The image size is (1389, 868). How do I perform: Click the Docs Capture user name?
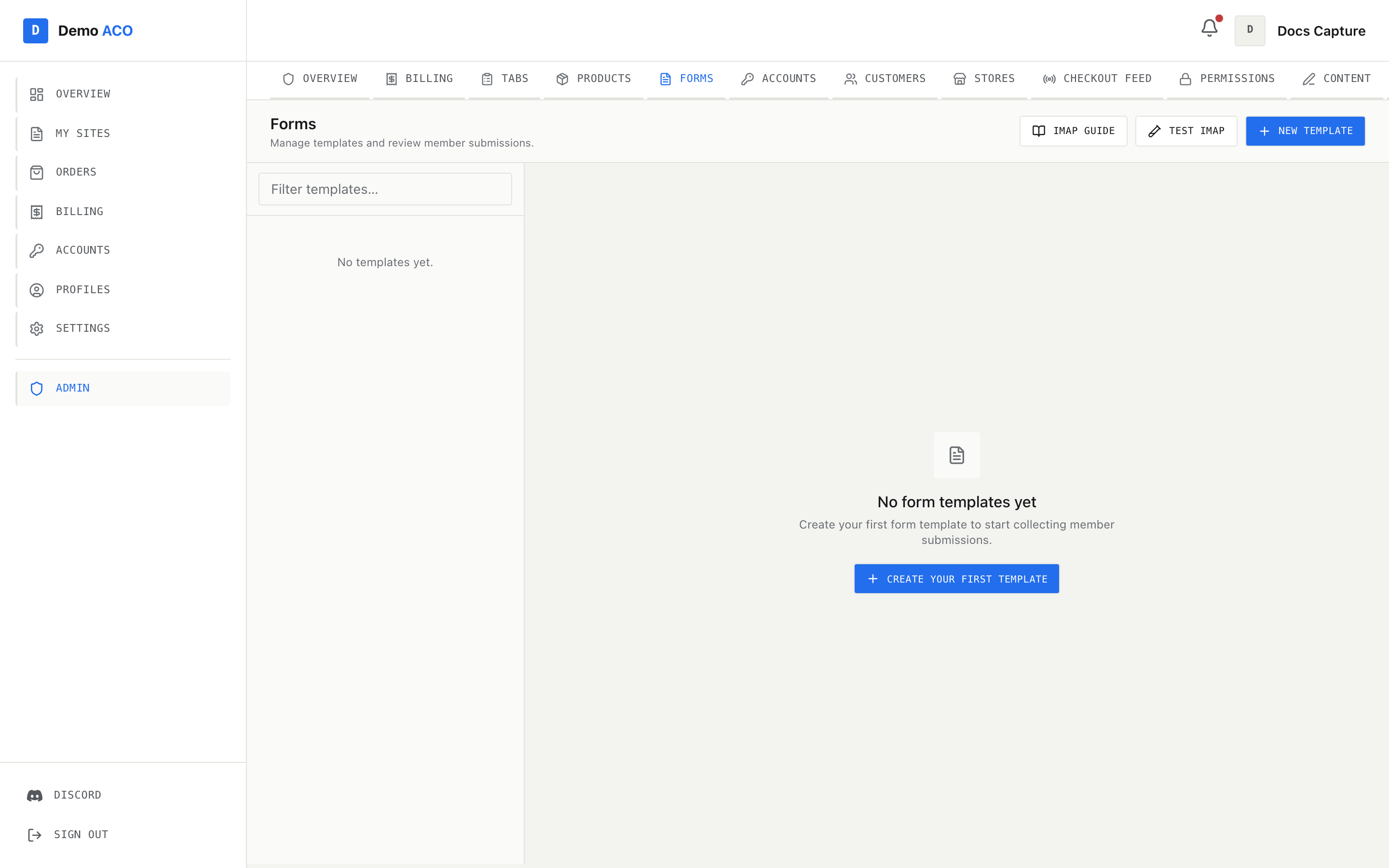(x=1321, y=31)
